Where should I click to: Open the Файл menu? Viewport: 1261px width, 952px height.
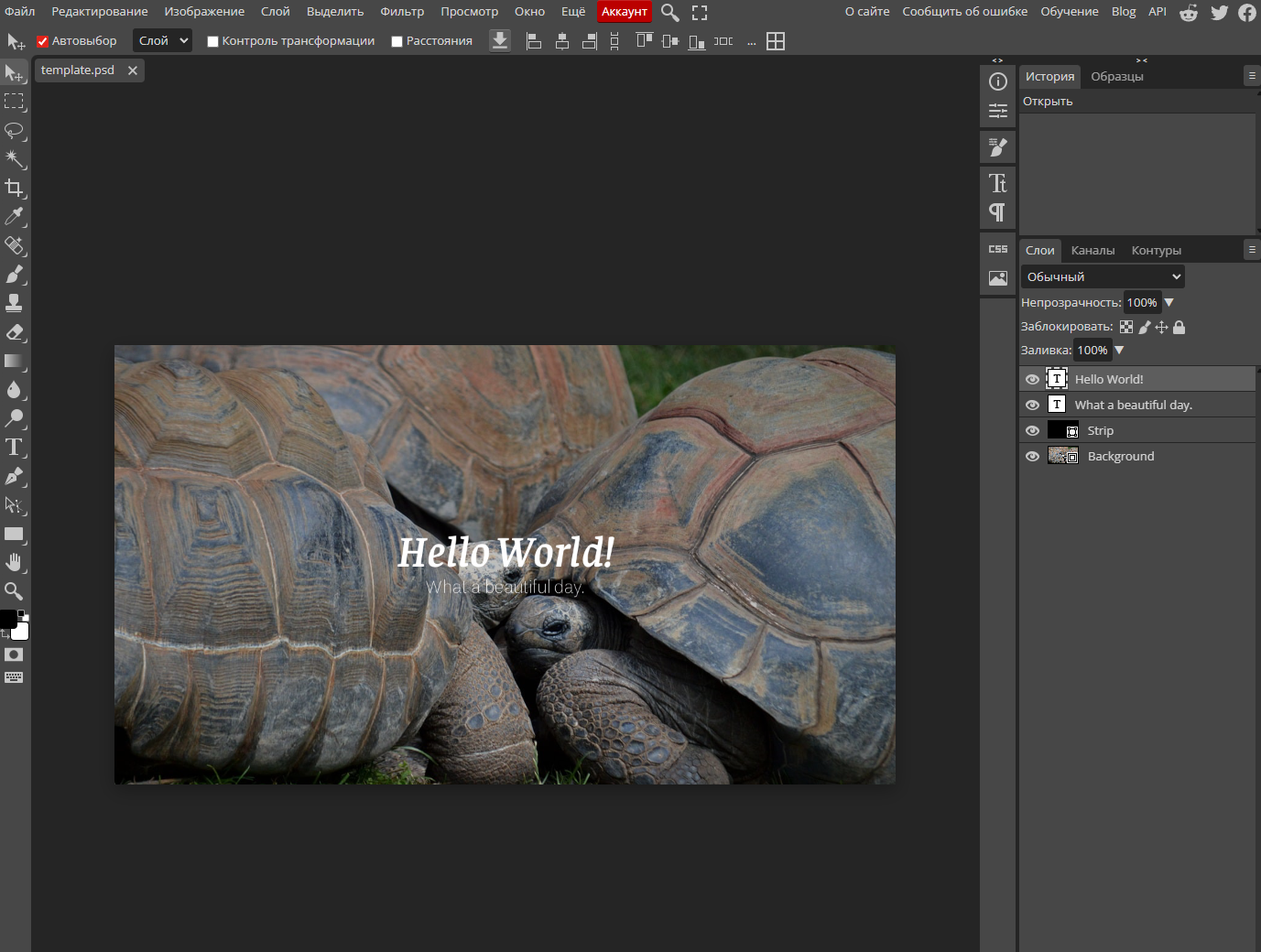pos(20,11)
